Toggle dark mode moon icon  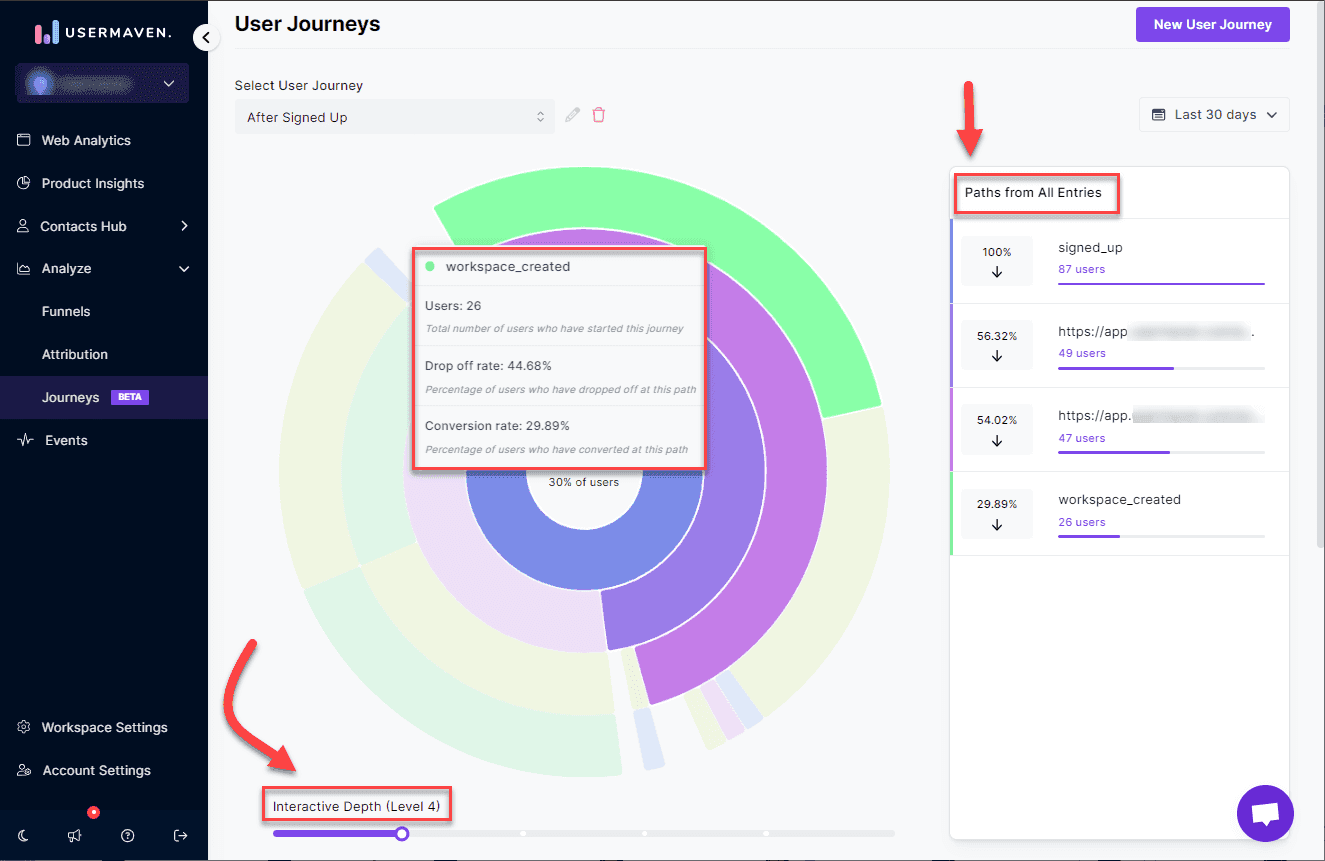click(x=23, y=835)
